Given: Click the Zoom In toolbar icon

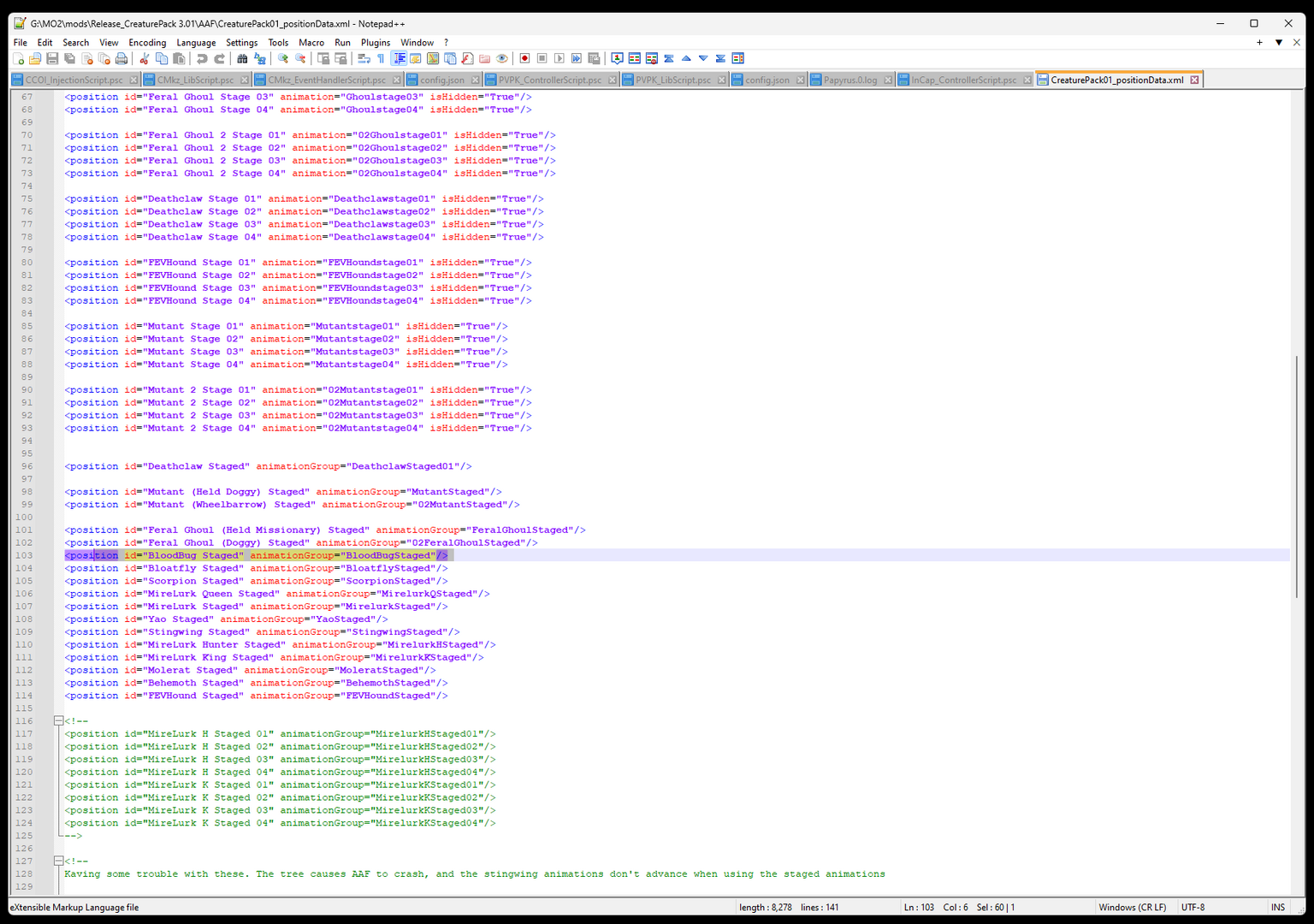Looking at the screenshot, I should click(283, 59).
